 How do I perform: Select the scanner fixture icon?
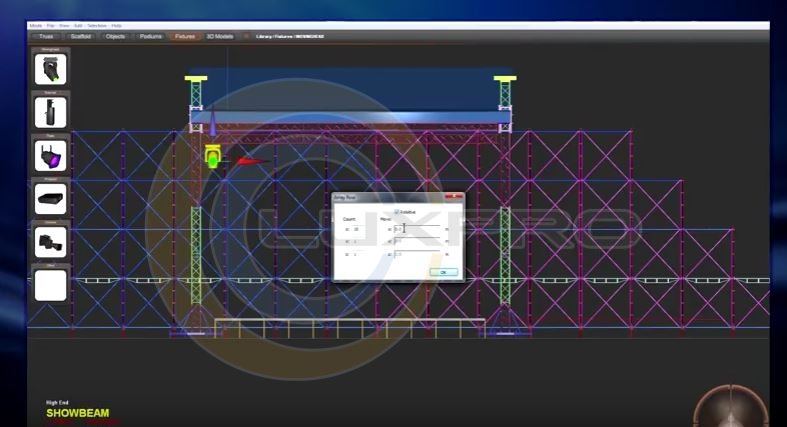coord(50,112)
